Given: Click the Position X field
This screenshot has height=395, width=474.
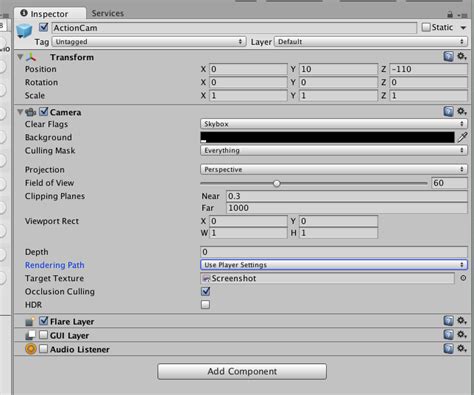Looking at the screenshot, I should (248, 69).
